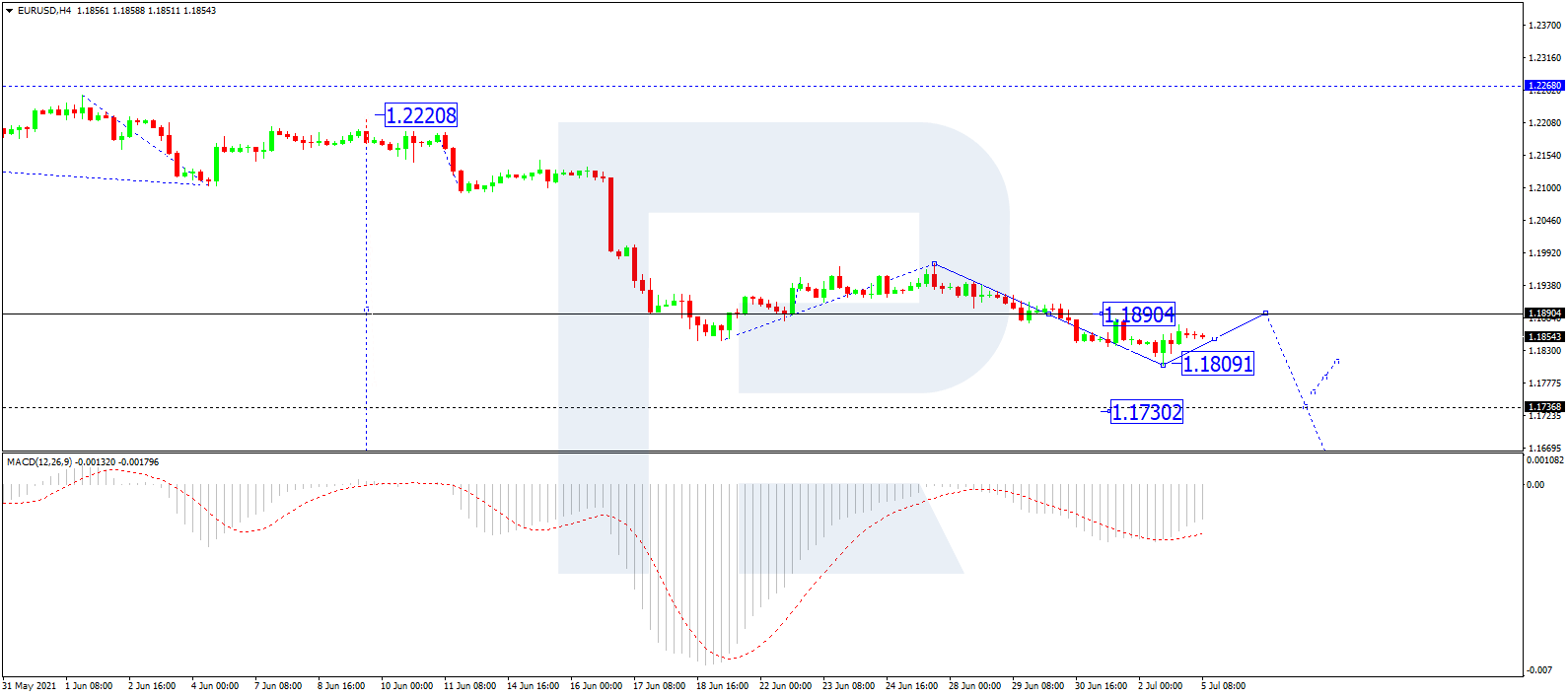Click the 1.17368 price axis marker

click(x=1544, y=406)
